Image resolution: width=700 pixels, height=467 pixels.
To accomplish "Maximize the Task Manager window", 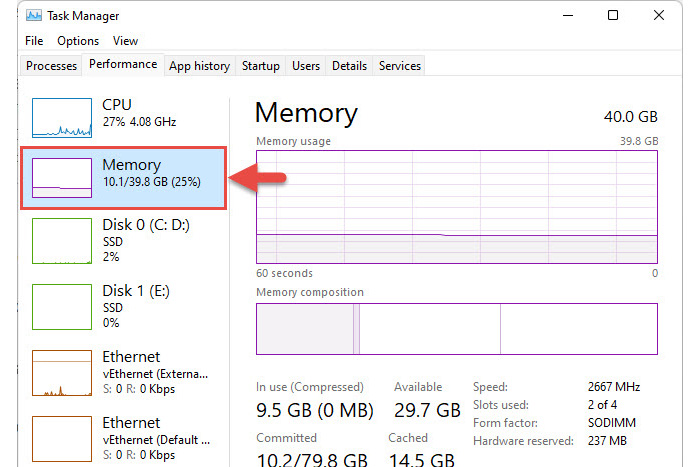I will (x=613, y=16).
